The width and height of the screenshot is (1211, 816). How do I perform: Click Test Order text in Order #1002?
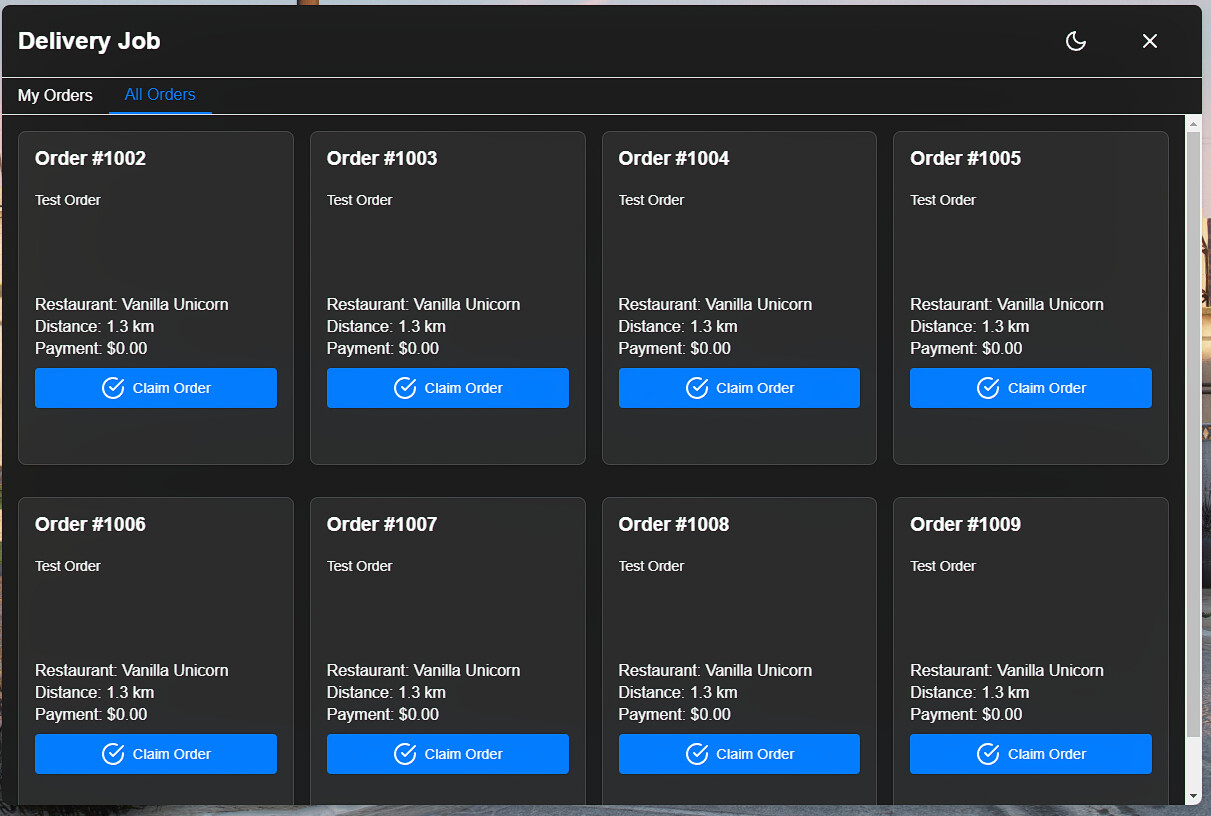(x=68, y=200)
